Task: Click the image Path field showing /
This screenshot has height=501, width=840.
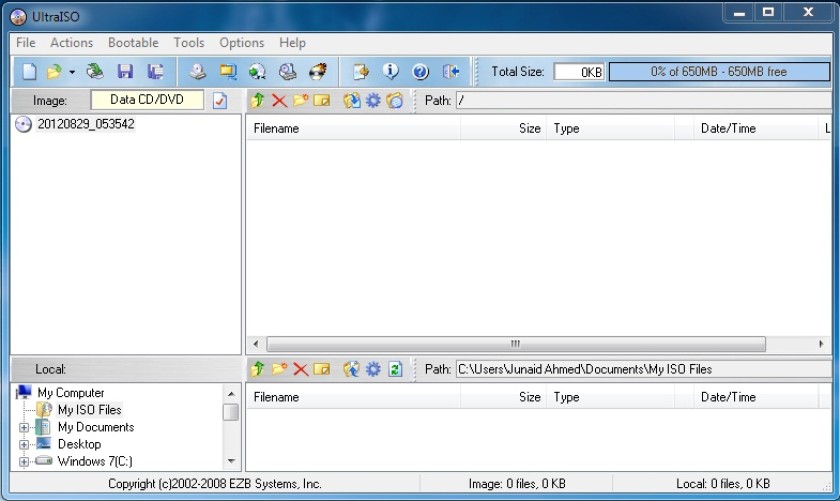Action: [643, 100]
